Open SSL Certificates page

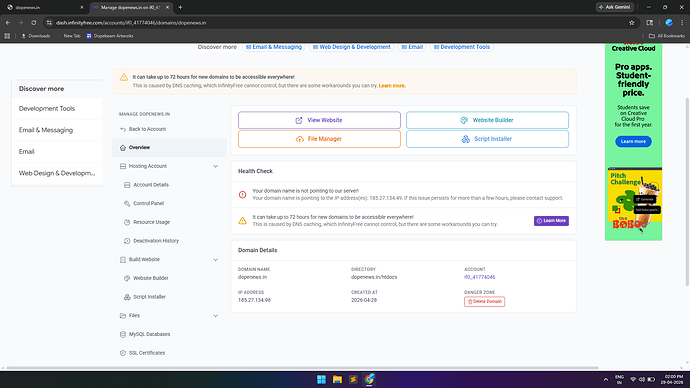click(147, 353)
